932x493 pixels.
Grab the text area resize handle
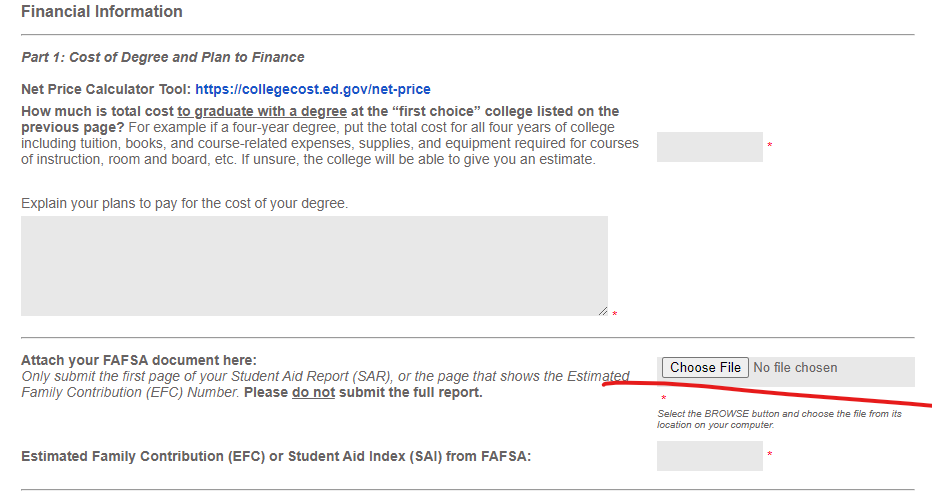602,311
